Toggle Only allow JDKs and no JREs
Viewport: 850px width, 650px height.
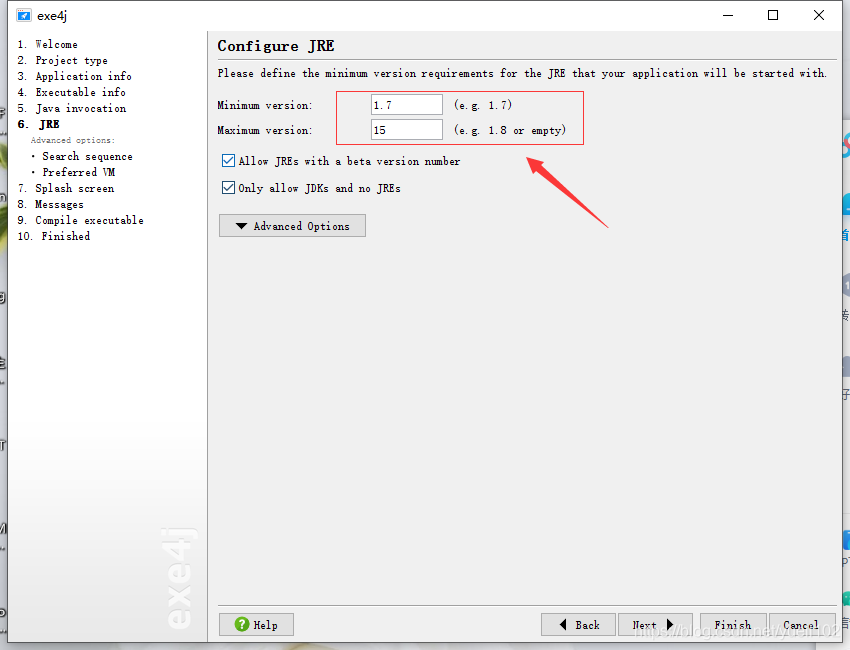228,188
